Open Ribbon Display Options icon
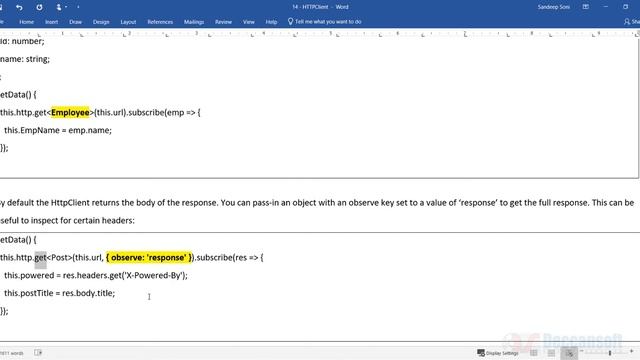The image size is (640, 360). pyautogui.click(x=585, y=7)
